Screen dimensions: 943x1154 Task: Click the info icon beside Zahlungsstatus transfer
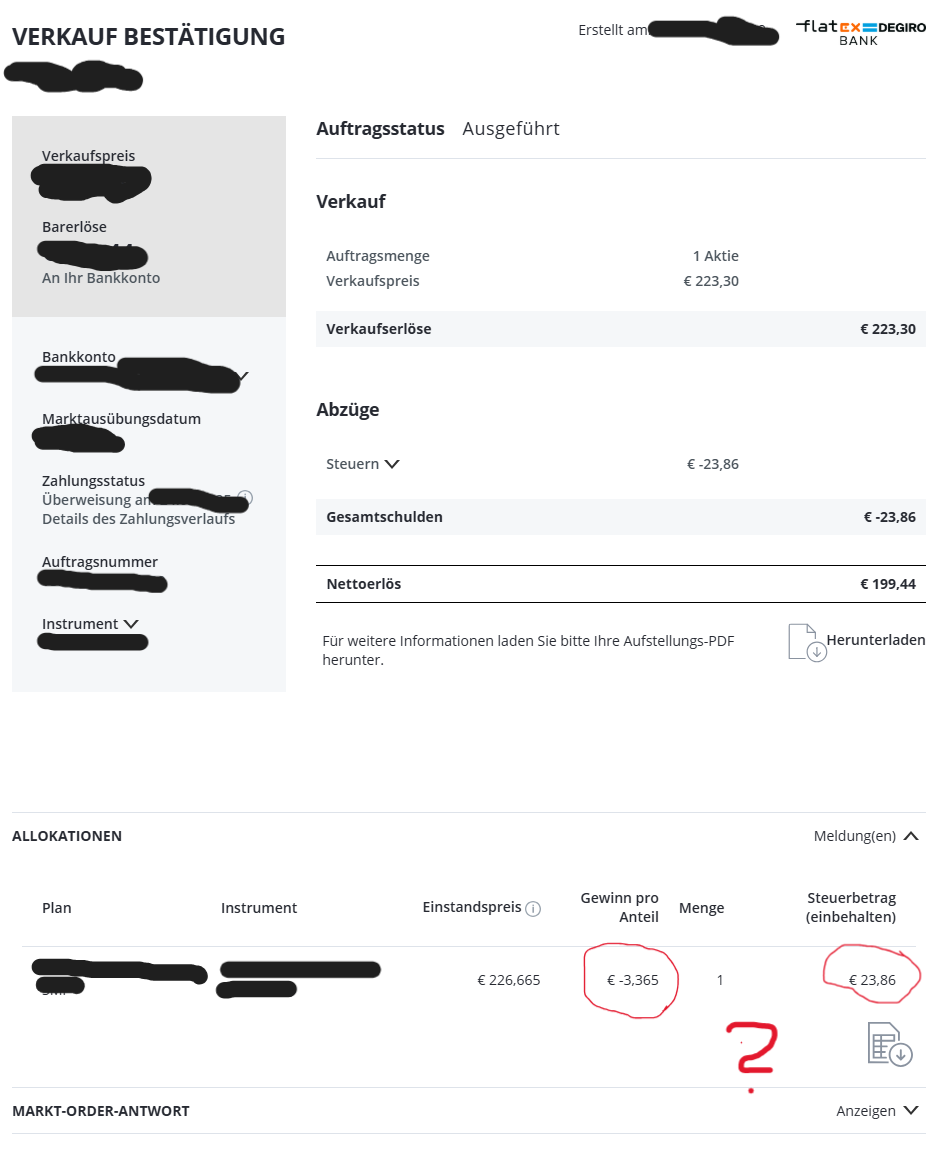pyautogui.click(x=245, y=497)
